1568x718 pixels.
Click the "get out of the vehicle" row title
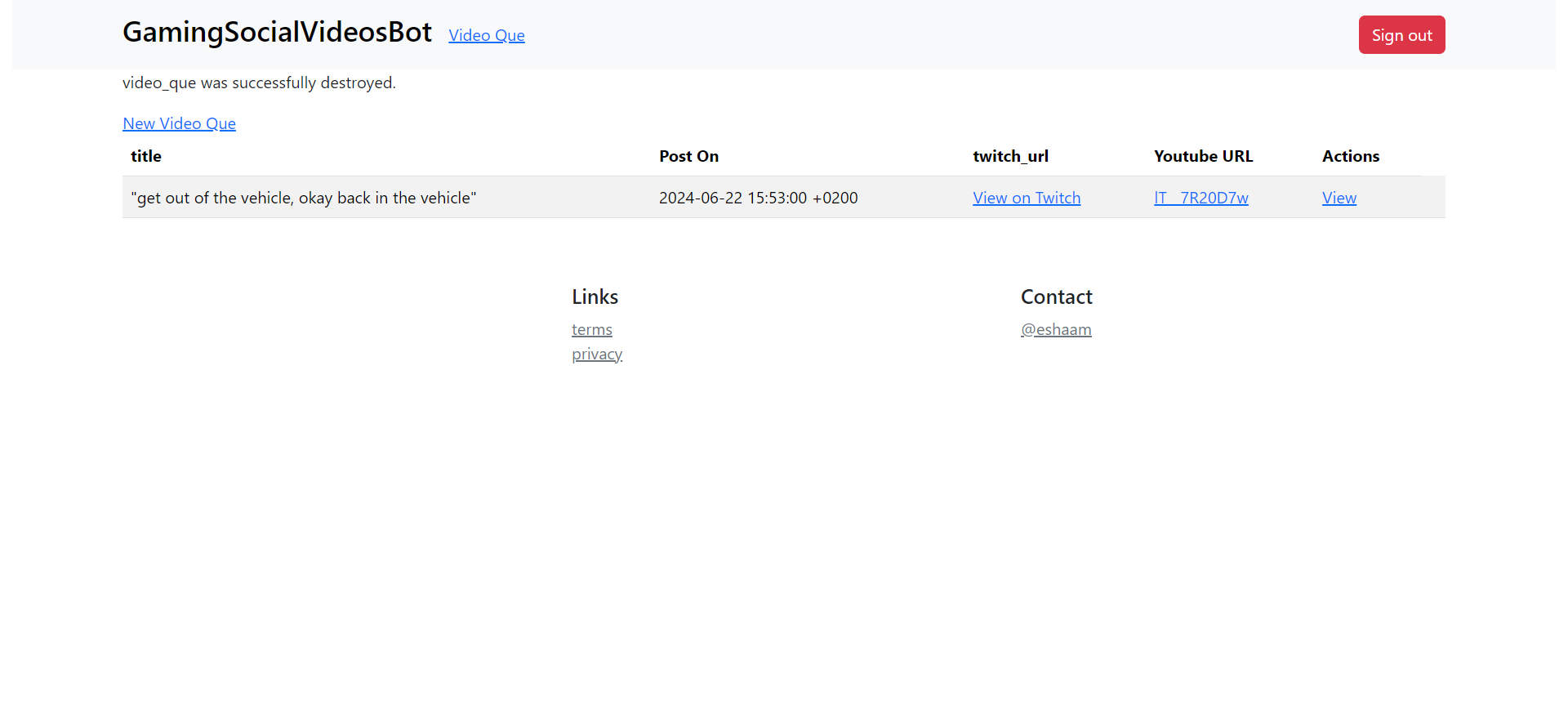pos(303,198)
